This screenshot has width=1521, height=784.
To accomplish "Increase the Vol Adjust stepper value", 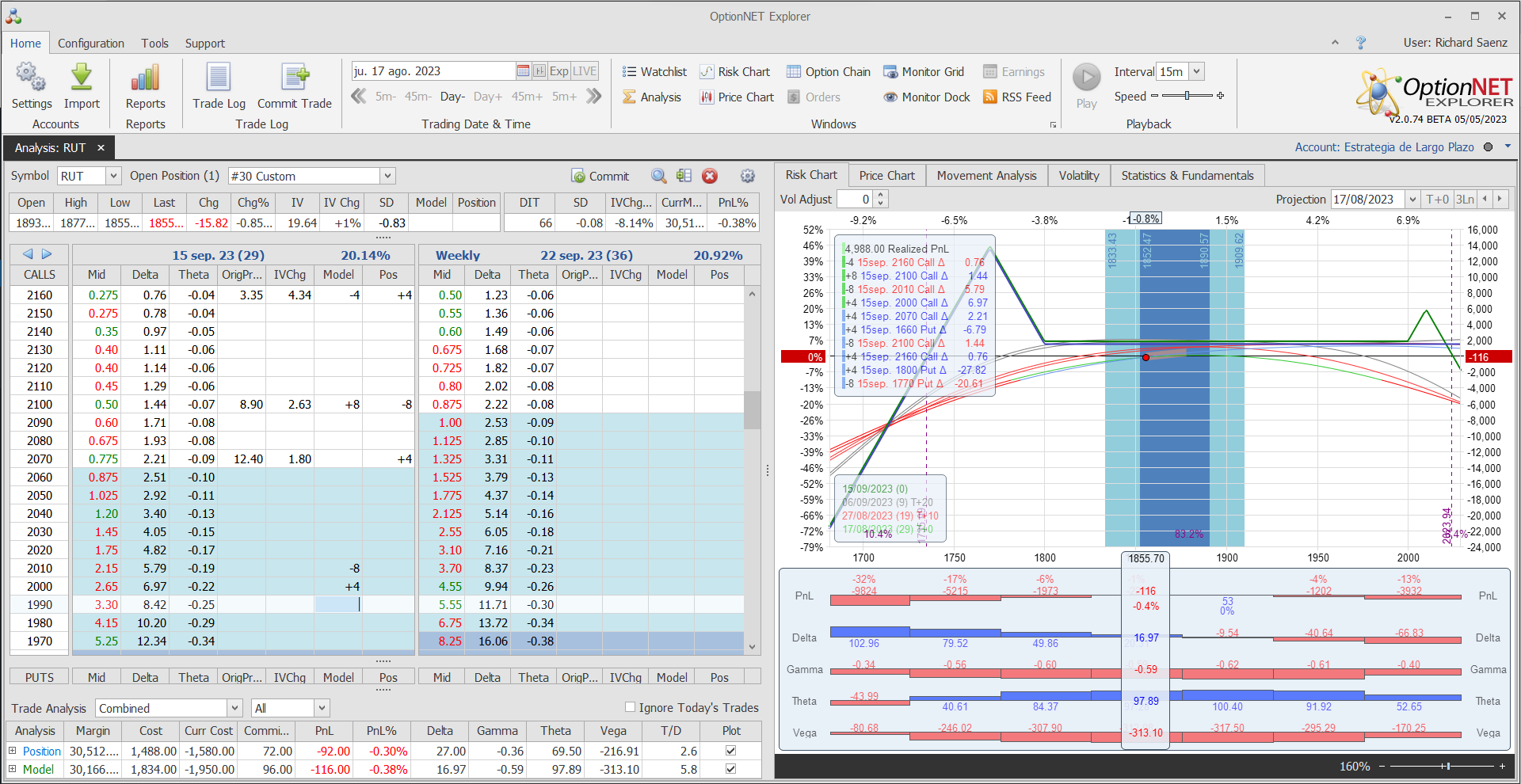I will point(880,196).
